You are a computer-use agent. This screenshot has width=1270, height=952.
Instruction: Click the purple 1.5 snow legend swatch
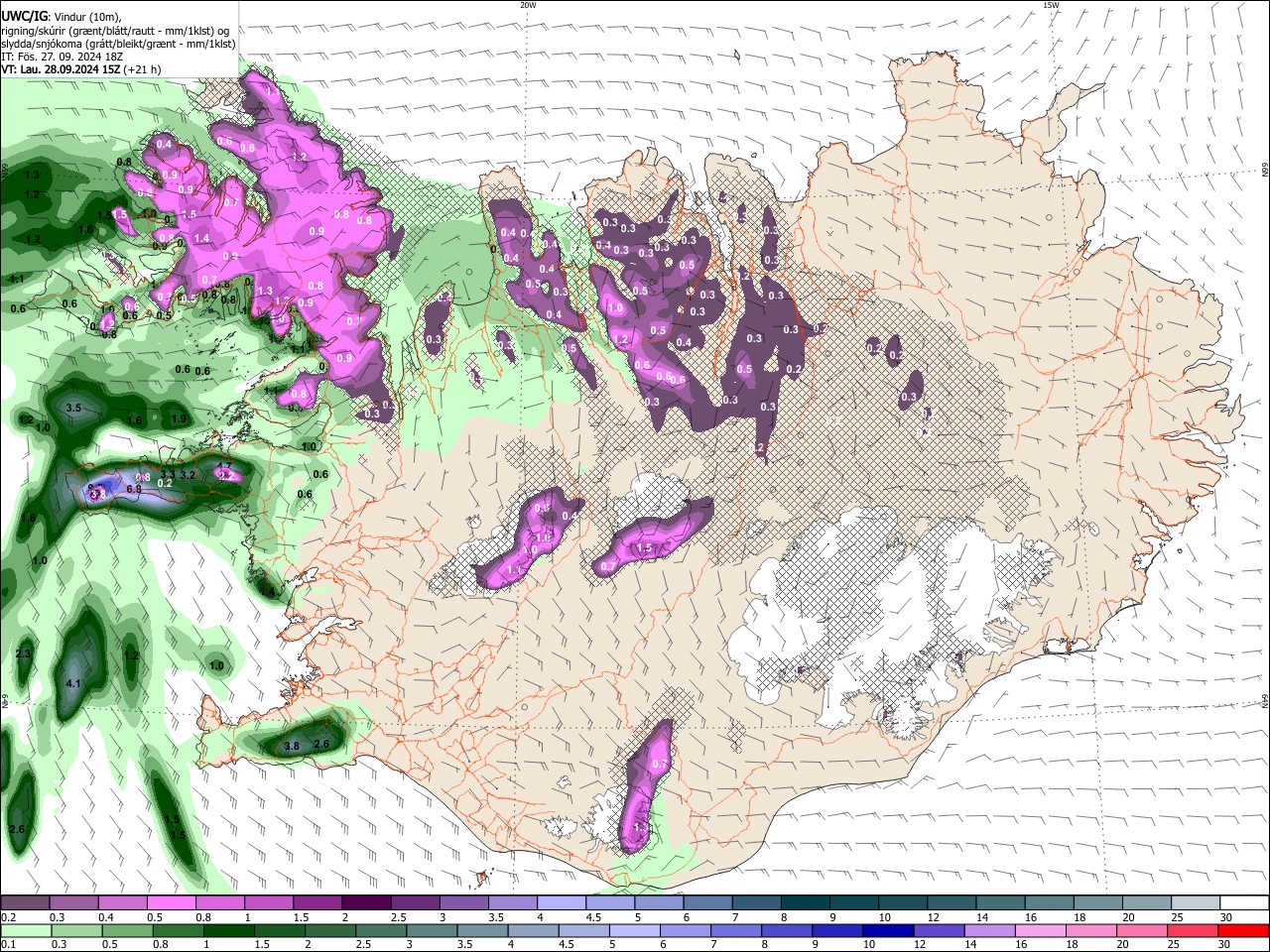[317, 902]
